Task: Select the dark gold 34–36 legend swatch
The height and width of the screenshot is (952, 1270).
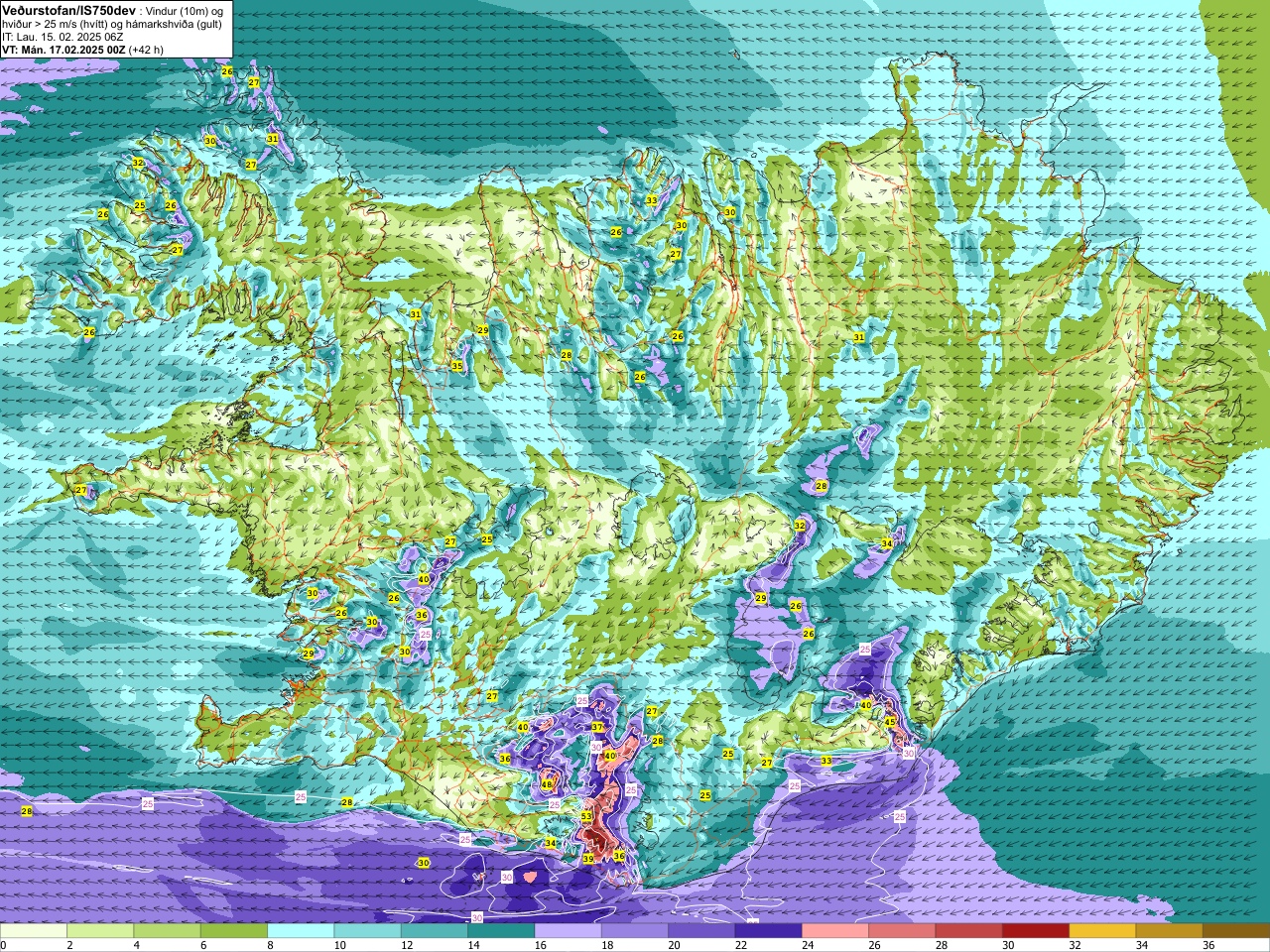Action: [1169, 931]
